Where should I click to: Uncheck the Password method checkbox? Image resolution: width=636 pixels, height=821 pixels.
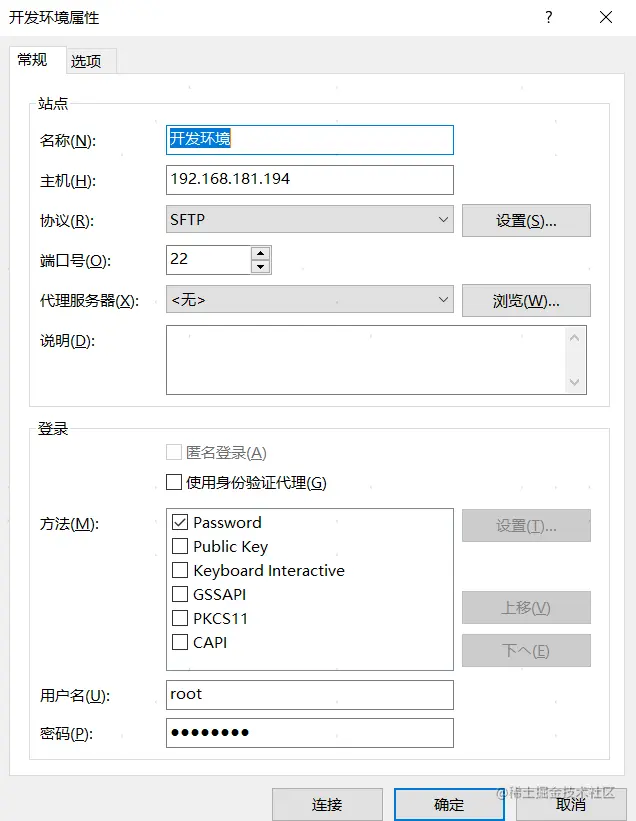pyautogui.click(x=180, y=522)
